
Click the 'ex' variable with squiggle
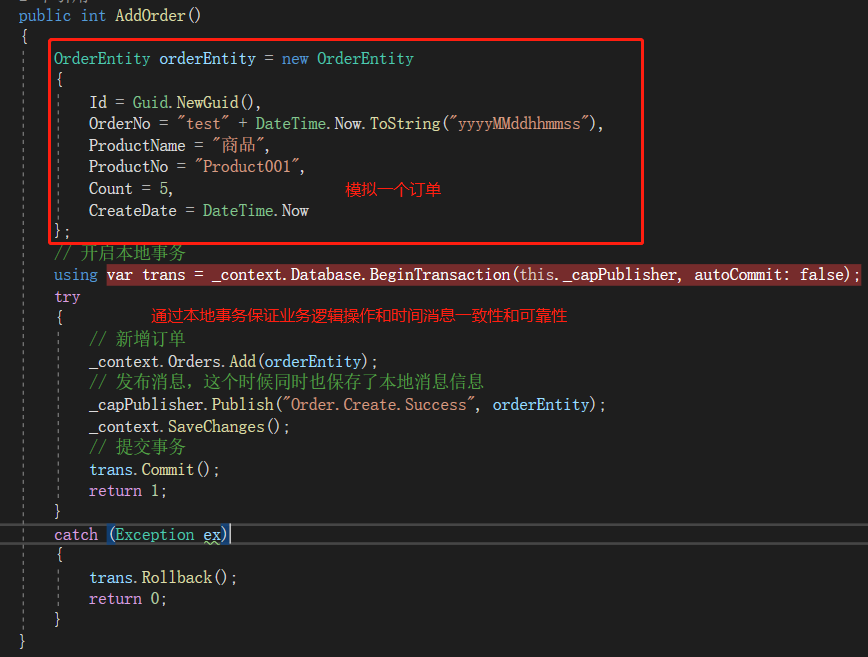pos(211,535)
